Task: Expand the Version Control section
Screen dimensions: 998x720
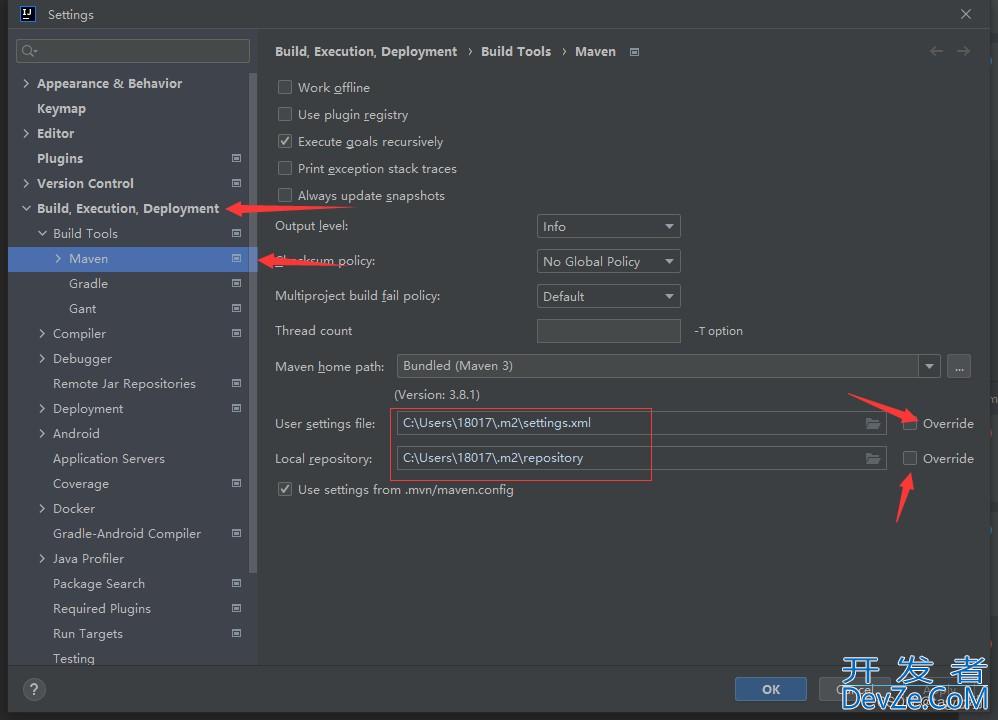Action: (x=26, y=183)
